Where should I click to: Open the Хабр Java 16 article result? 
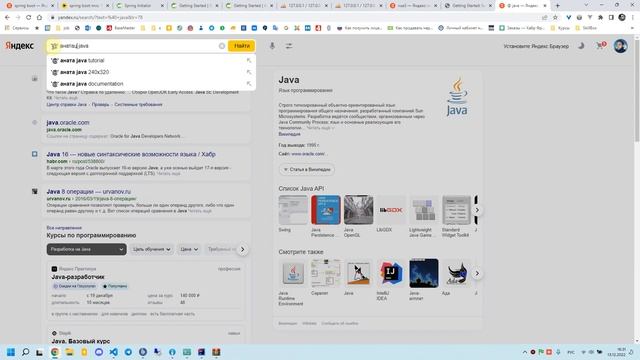(x=131, y=154)
